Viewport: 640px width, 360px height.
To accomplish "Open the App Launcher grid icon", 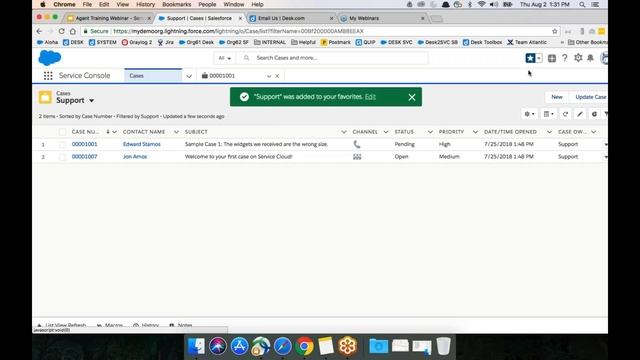I will coord(48,76).
